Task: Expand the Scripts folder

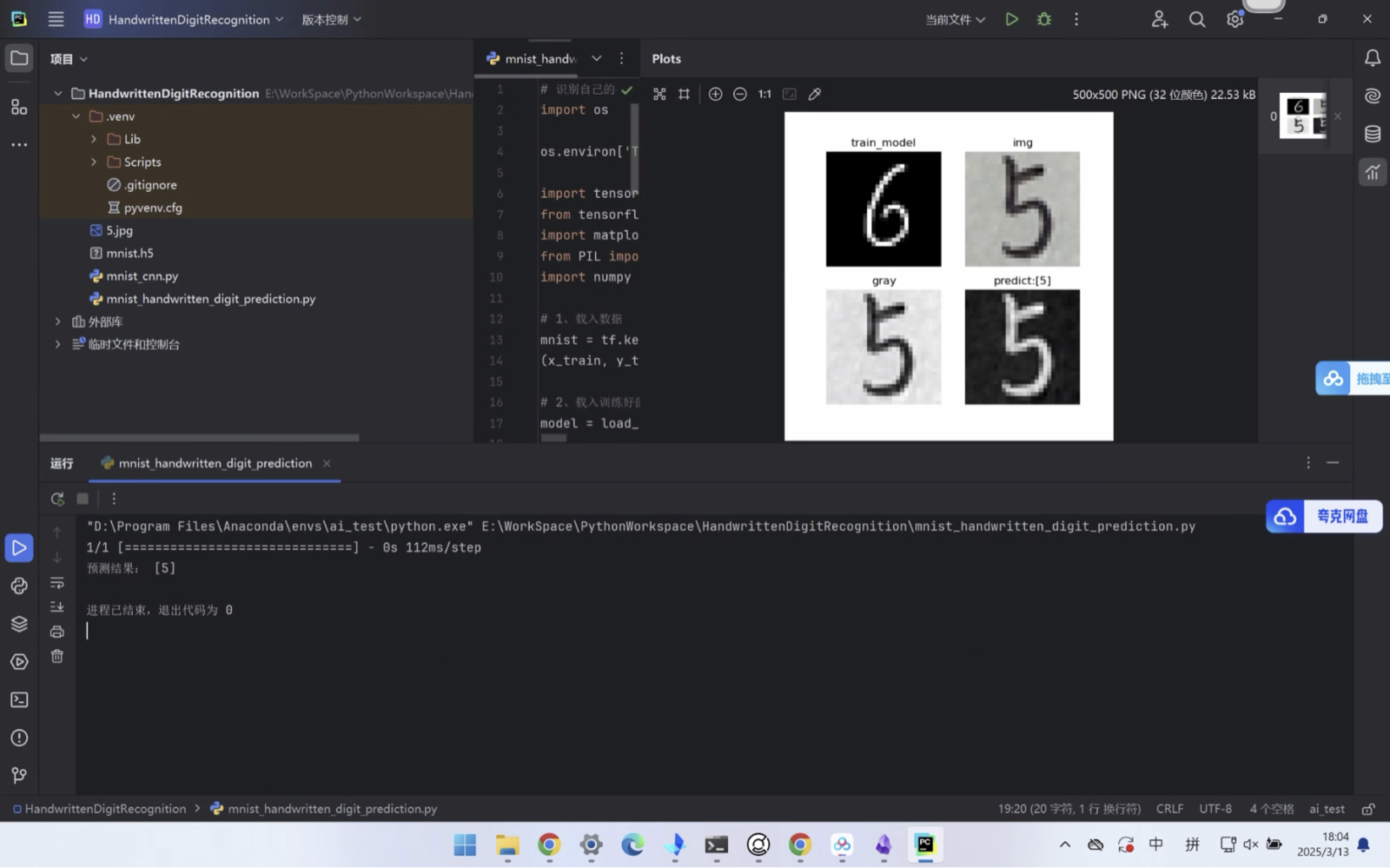Action: point(94,162)
